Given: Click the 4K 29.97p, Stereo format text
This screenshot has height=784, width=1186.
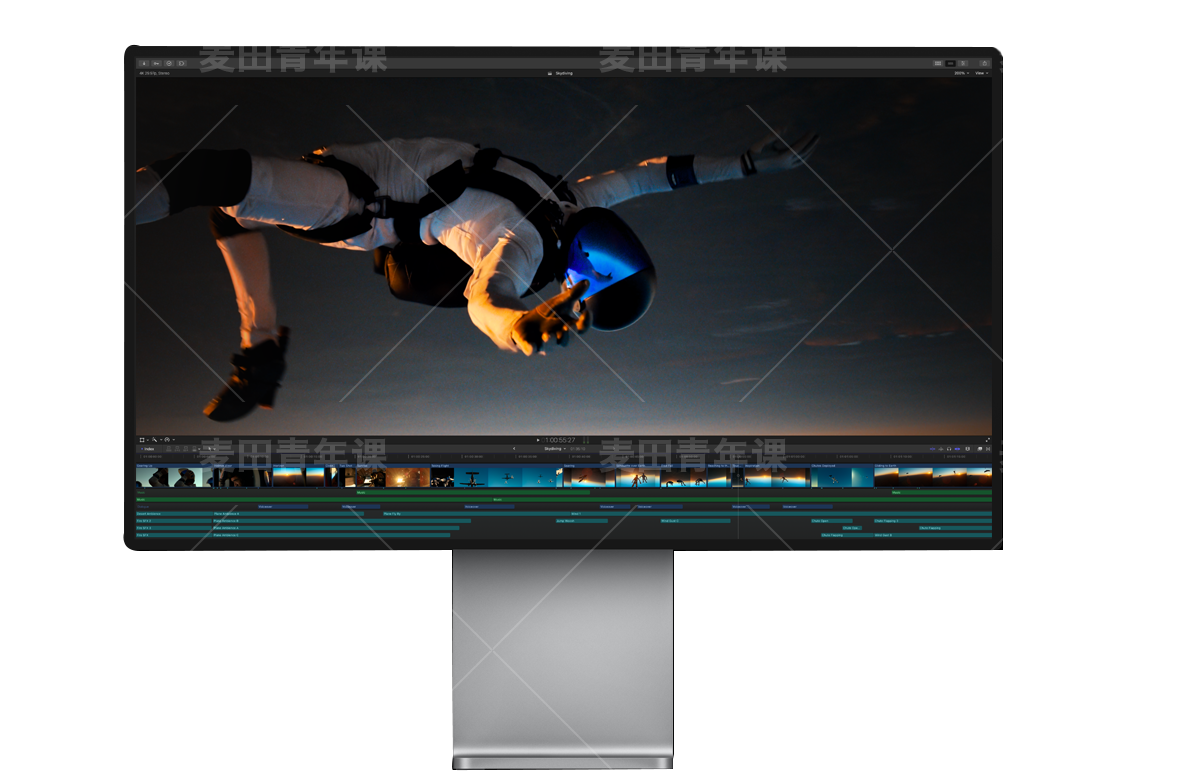Looking at the screenshot, I should pos(154,73).
